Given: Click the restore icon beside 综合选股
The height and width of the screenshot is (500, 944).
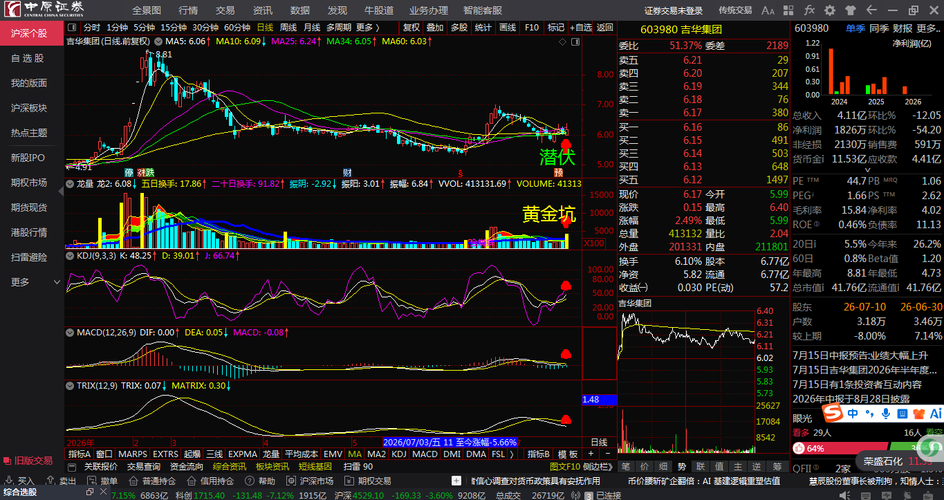Looking at the screenshot, I should [x=89, y=492].
